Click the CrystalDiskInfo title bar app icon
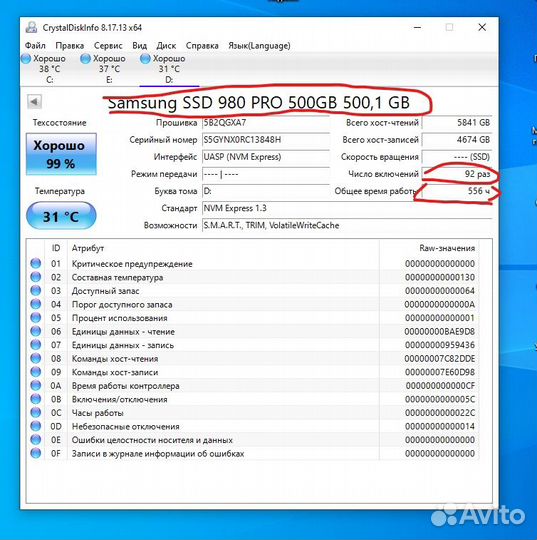The width and height of the screenshot is (537, 540). point(31,28)
